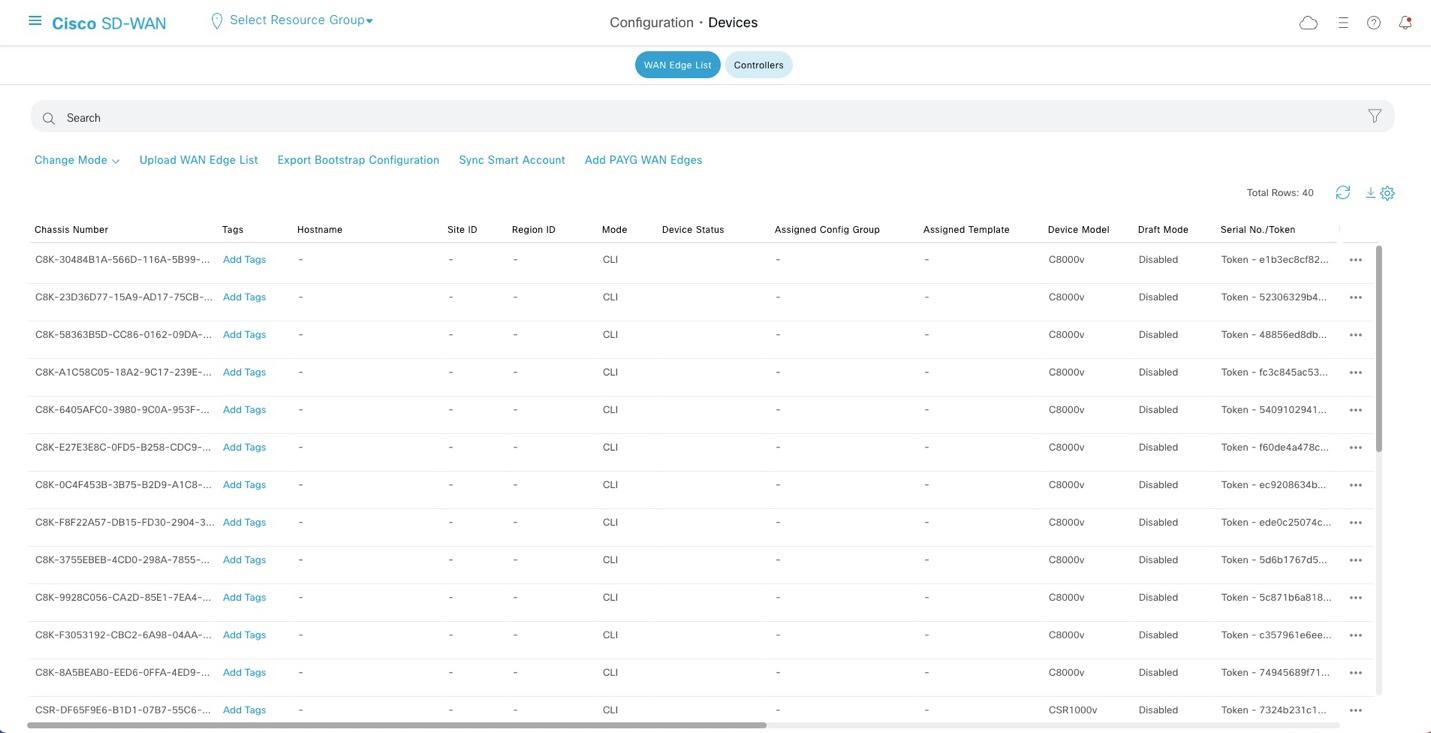Refresh the device table
Screen dimensions: 1431x733
point(1343,193)
